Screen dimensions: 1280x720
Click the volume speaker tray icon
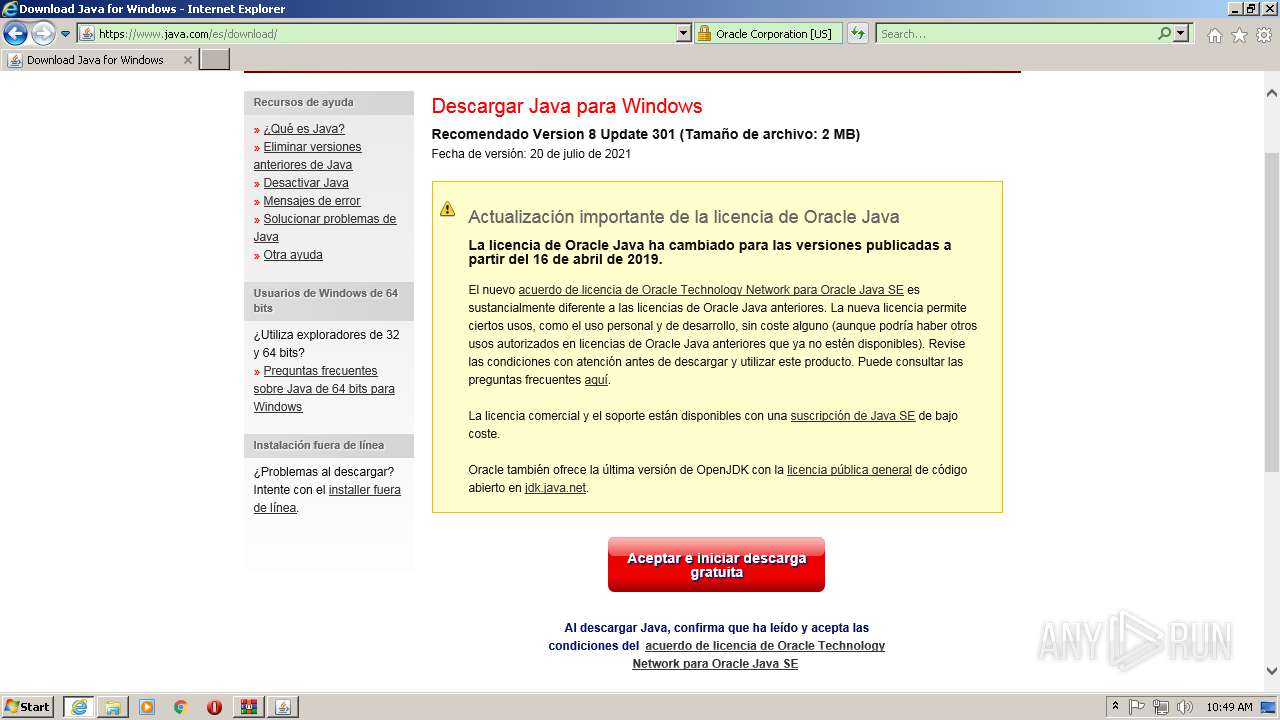click(x=1184, y=707)
